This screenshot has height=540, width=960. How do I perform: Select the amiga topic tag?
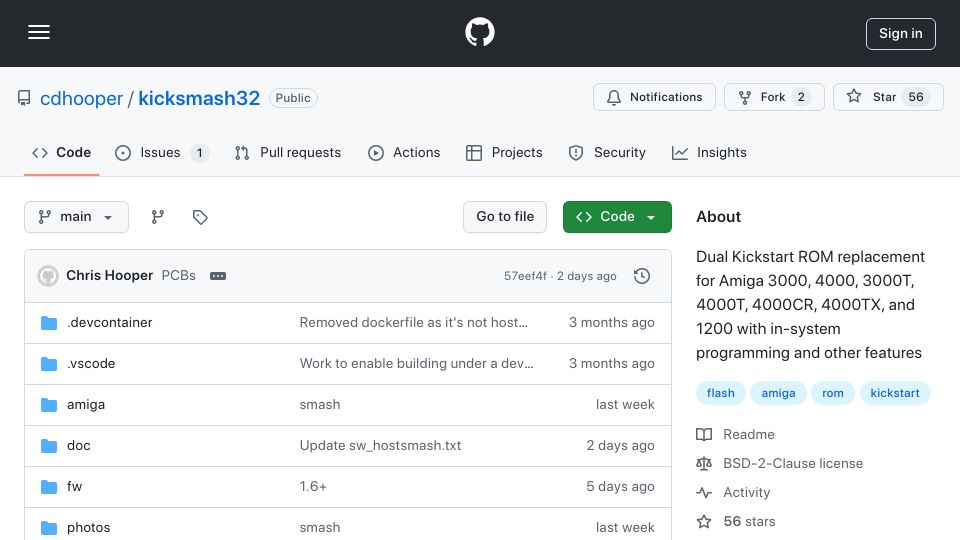coord(778,393)
